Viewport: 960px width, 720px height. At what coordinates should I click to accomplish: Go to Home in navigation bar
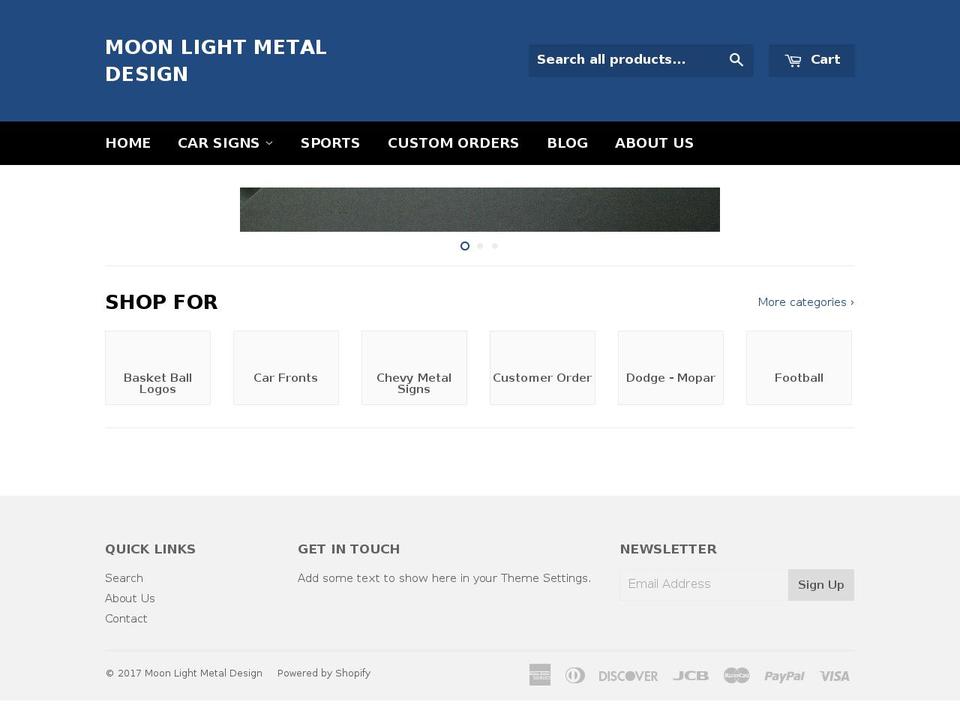click(128, 143)
